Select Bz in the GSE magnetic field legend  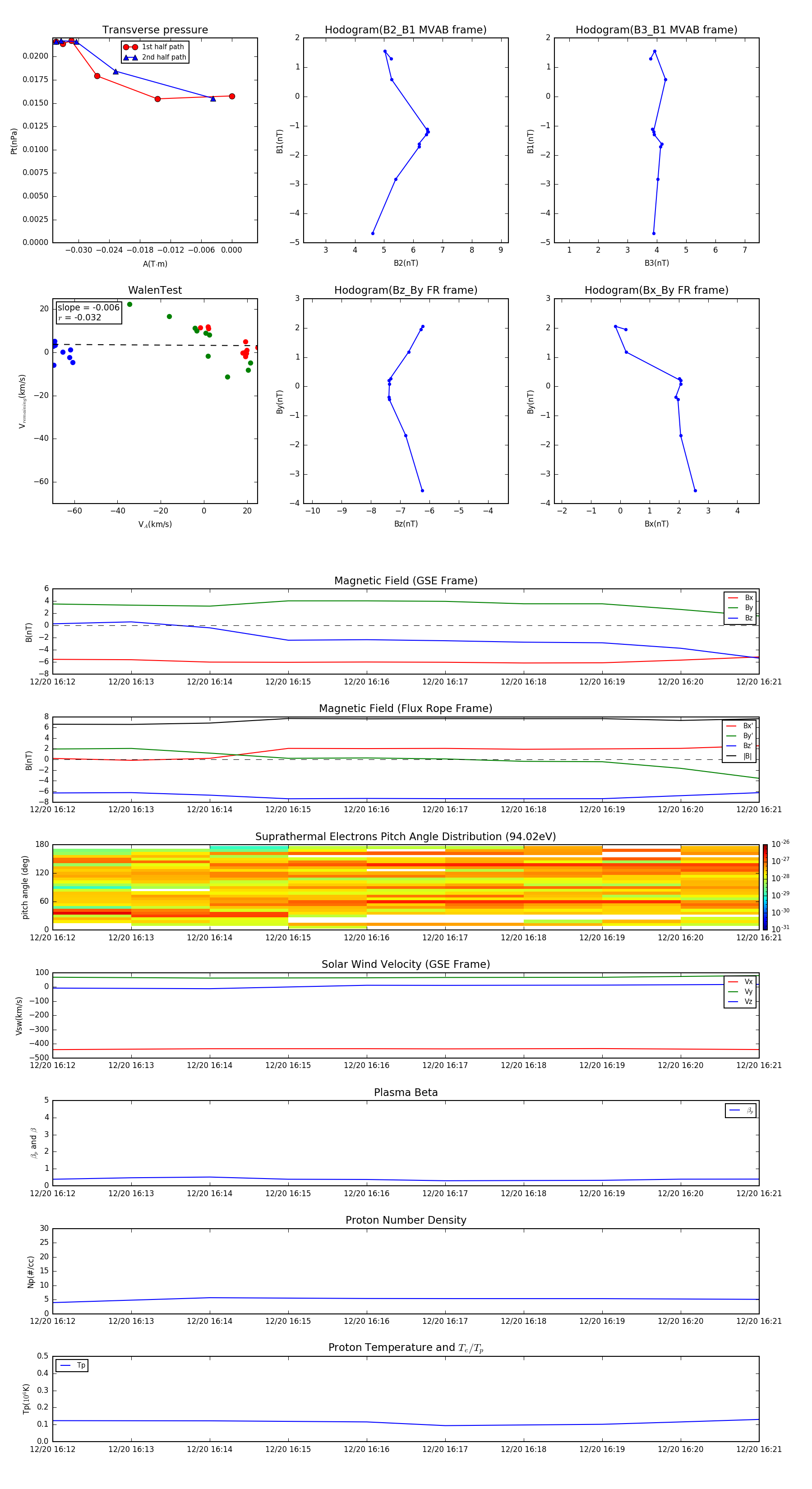coord(740,618)
